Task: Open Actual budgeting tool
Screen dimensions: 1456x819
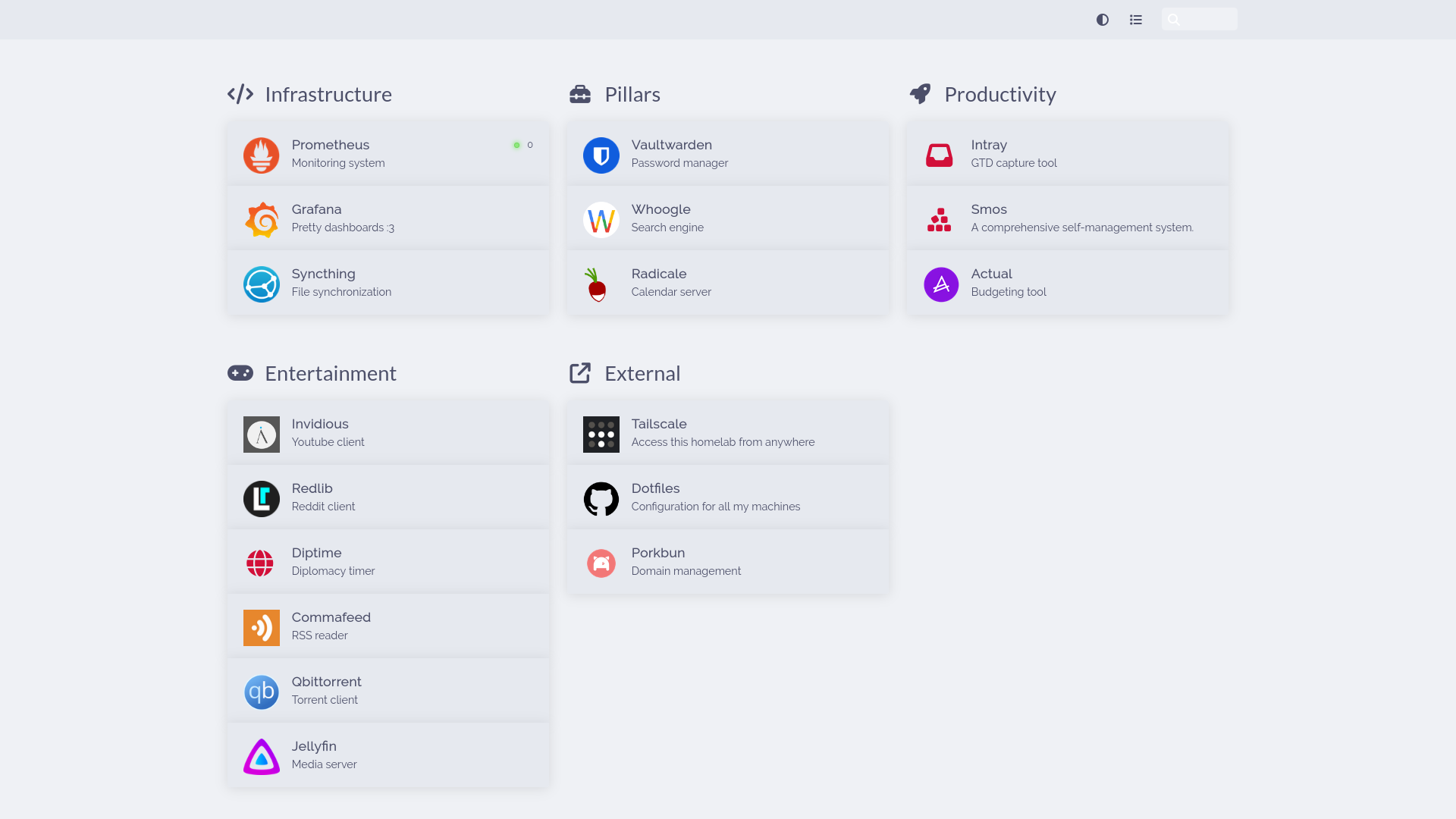Action: 1067,282
